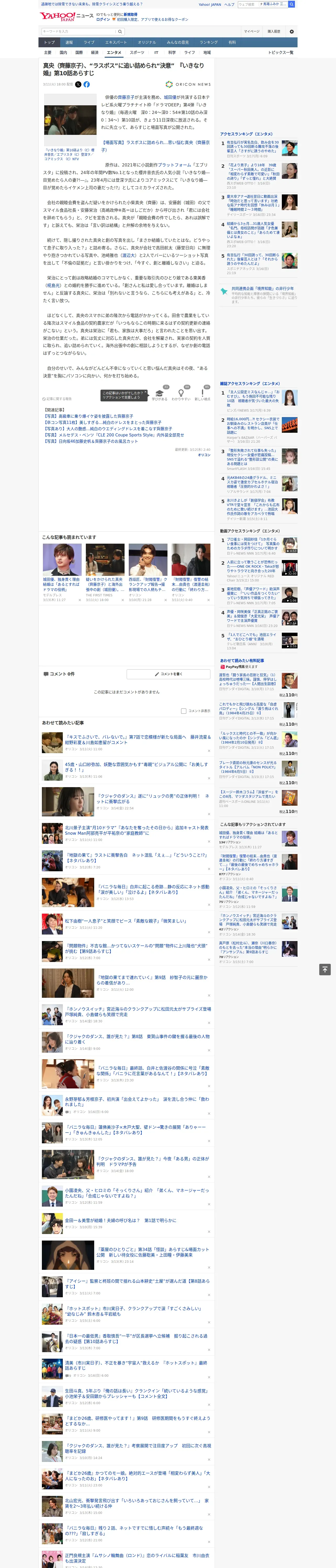Click the マイページ button
The height and width of the screenshot is (1568, 336).
(x=251, y=32)
